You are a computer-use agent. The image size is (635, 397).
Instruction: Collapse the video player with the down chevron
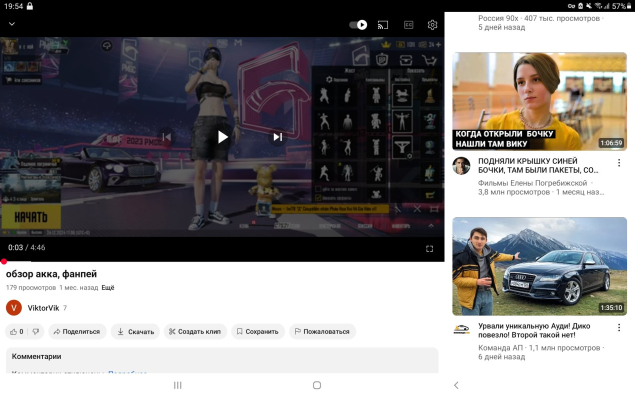click(12, 24)
